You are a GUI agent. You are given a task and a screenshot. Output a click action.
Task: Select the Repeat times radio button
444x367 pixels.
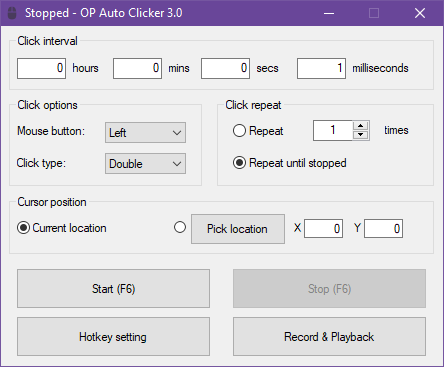pyautogui.click(x=239, y=131)
